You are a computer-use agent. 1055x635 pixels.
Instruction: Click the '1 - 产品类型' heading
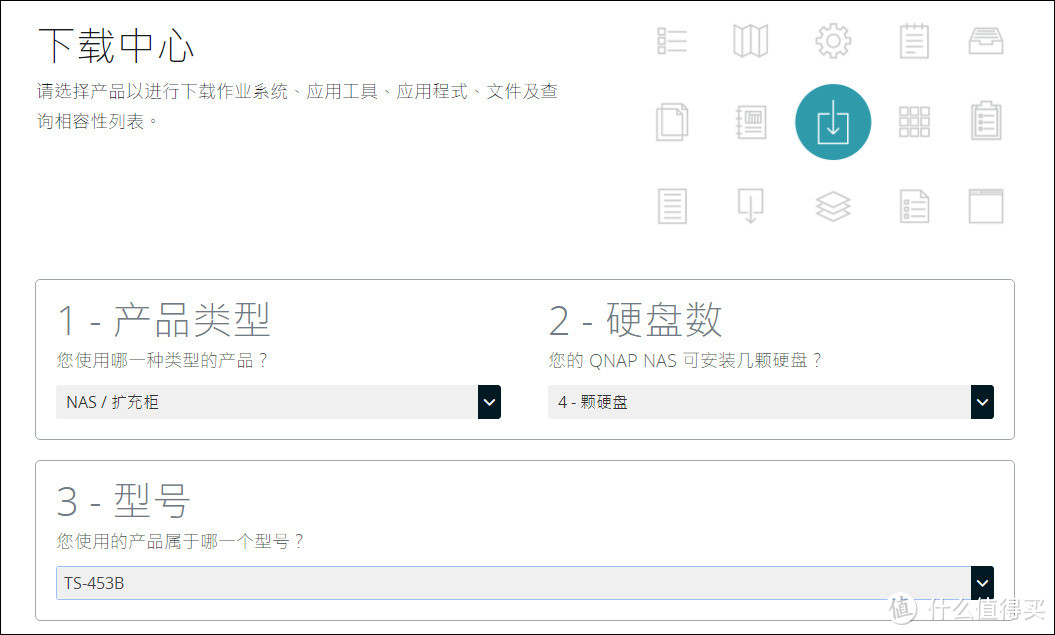click(163, 320)
